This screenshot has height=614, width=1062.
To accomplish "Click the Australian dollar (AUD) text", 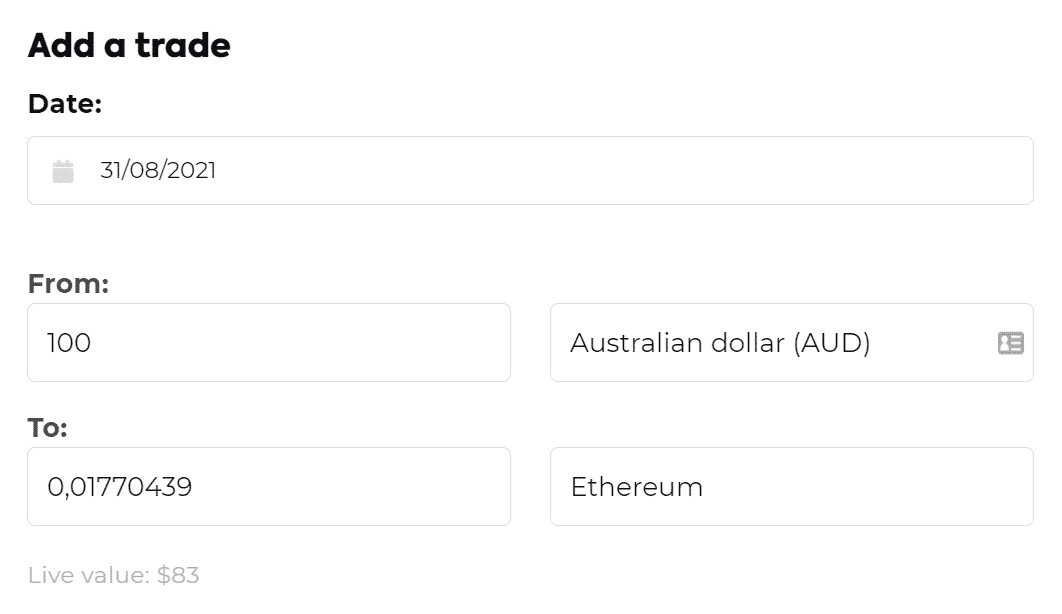I will [x=720, y=343].
